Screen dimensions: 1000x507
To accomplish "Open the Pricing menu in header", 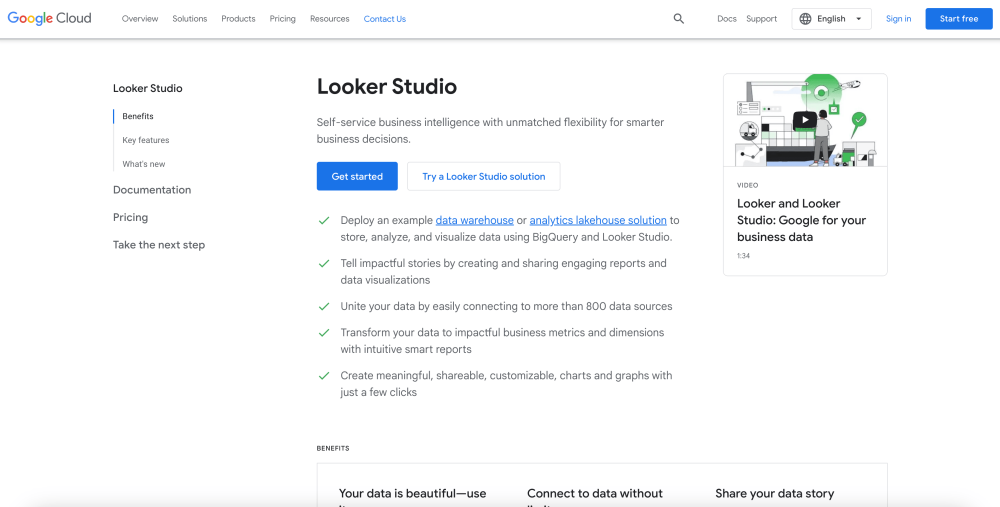I will (x=283, y=19).
